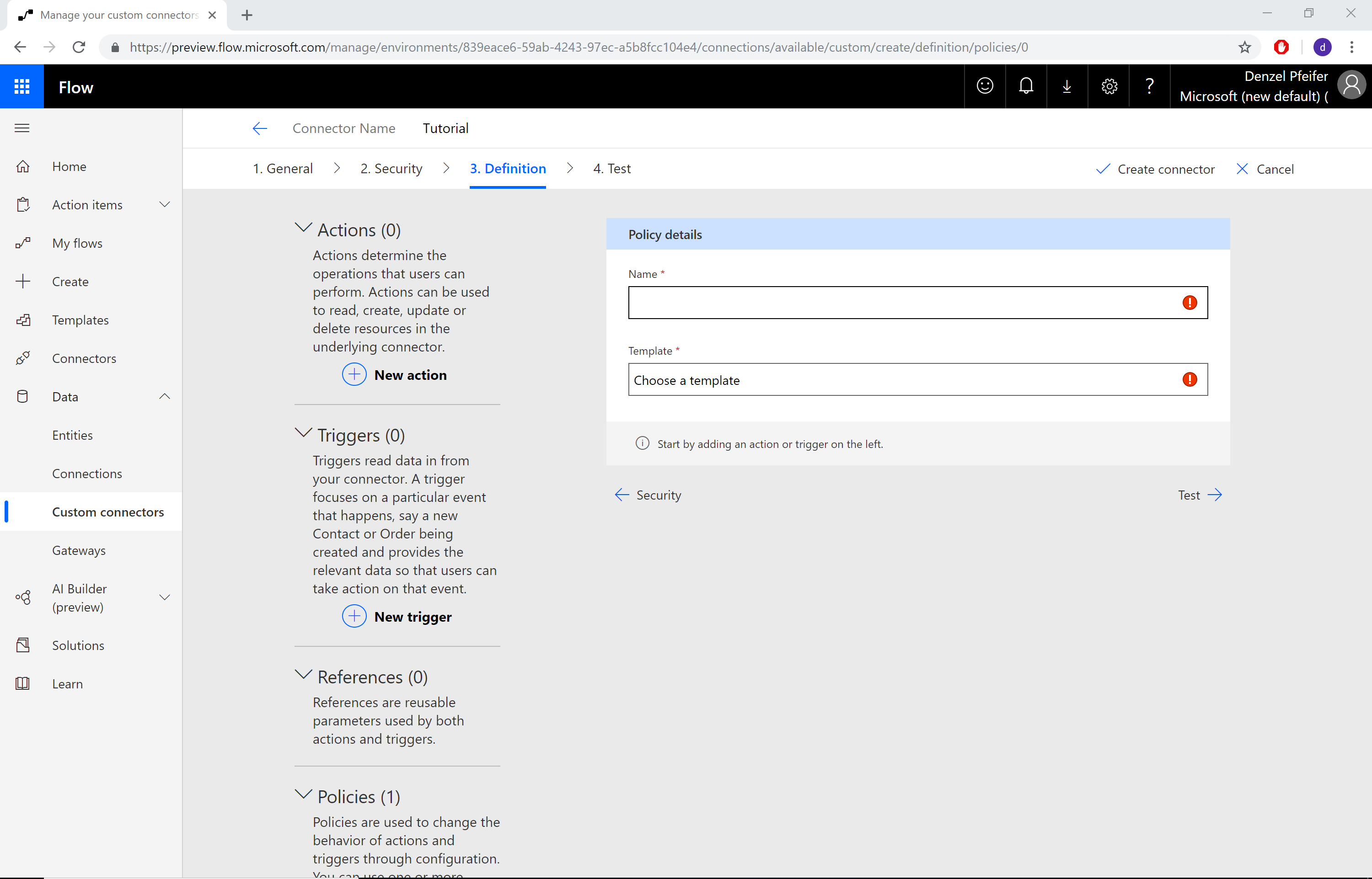The image size is (1372, 879).
Task: Click the Security back navigation link
Action: (x=649, y=494)
